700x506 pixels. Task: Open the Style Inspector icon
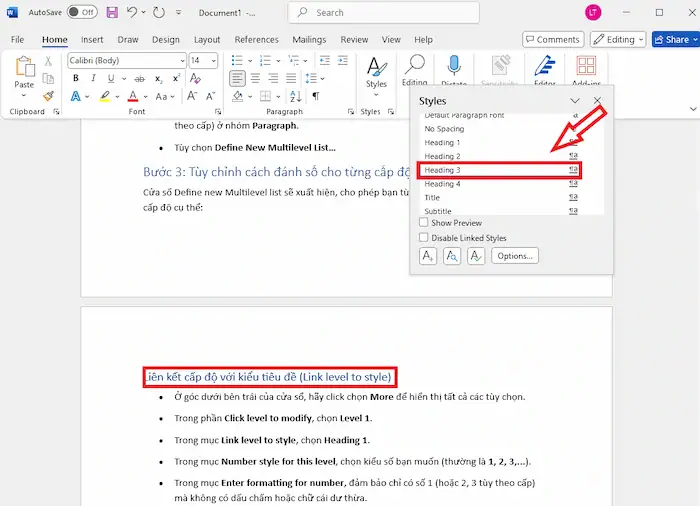(x=452, y=256)
